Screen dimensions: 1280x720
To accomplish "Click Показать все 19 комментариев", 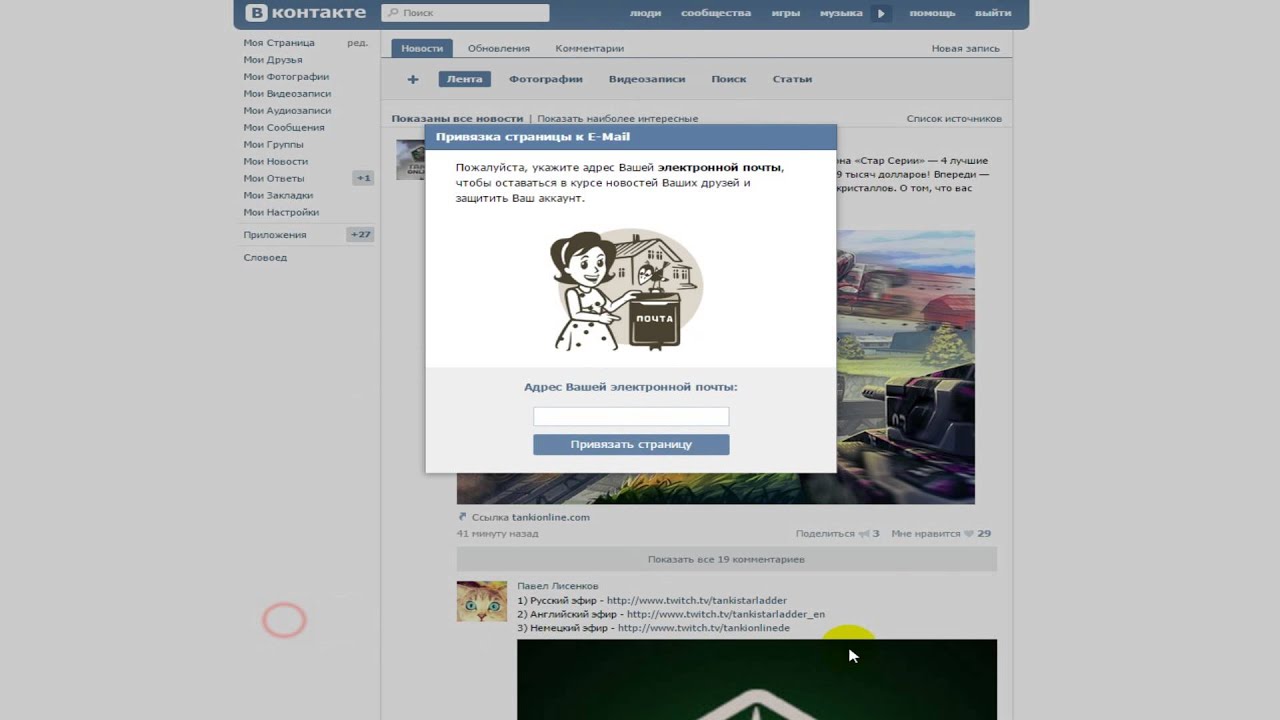I will pyautogui.click(x=726, y=559).
